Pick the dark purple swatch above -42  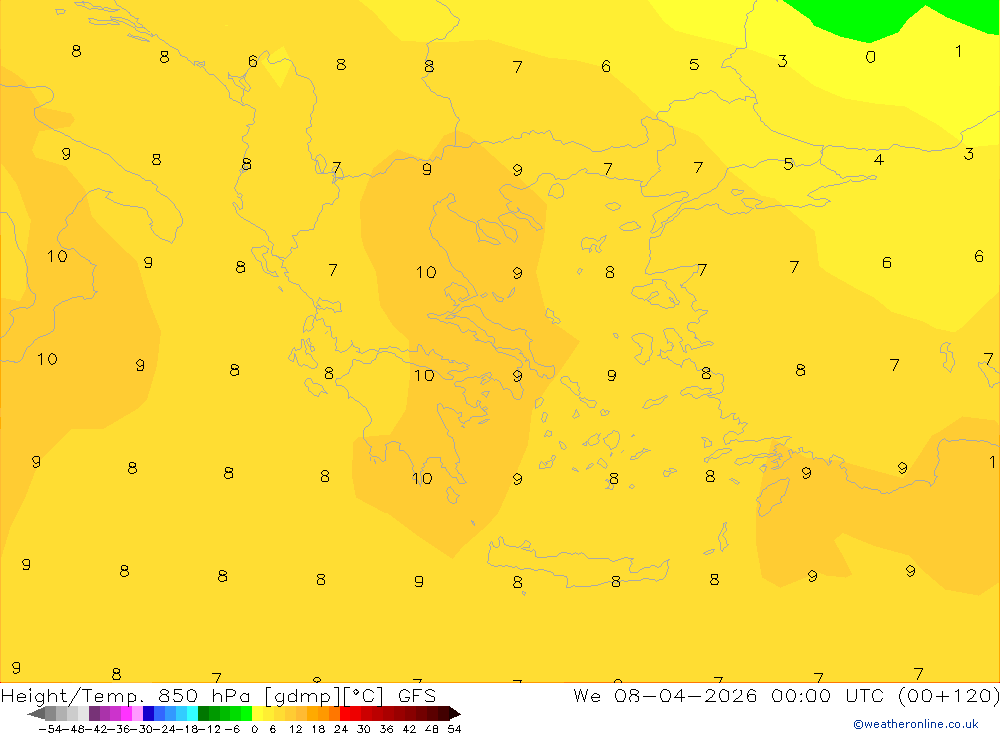click(x=94, y=713)
